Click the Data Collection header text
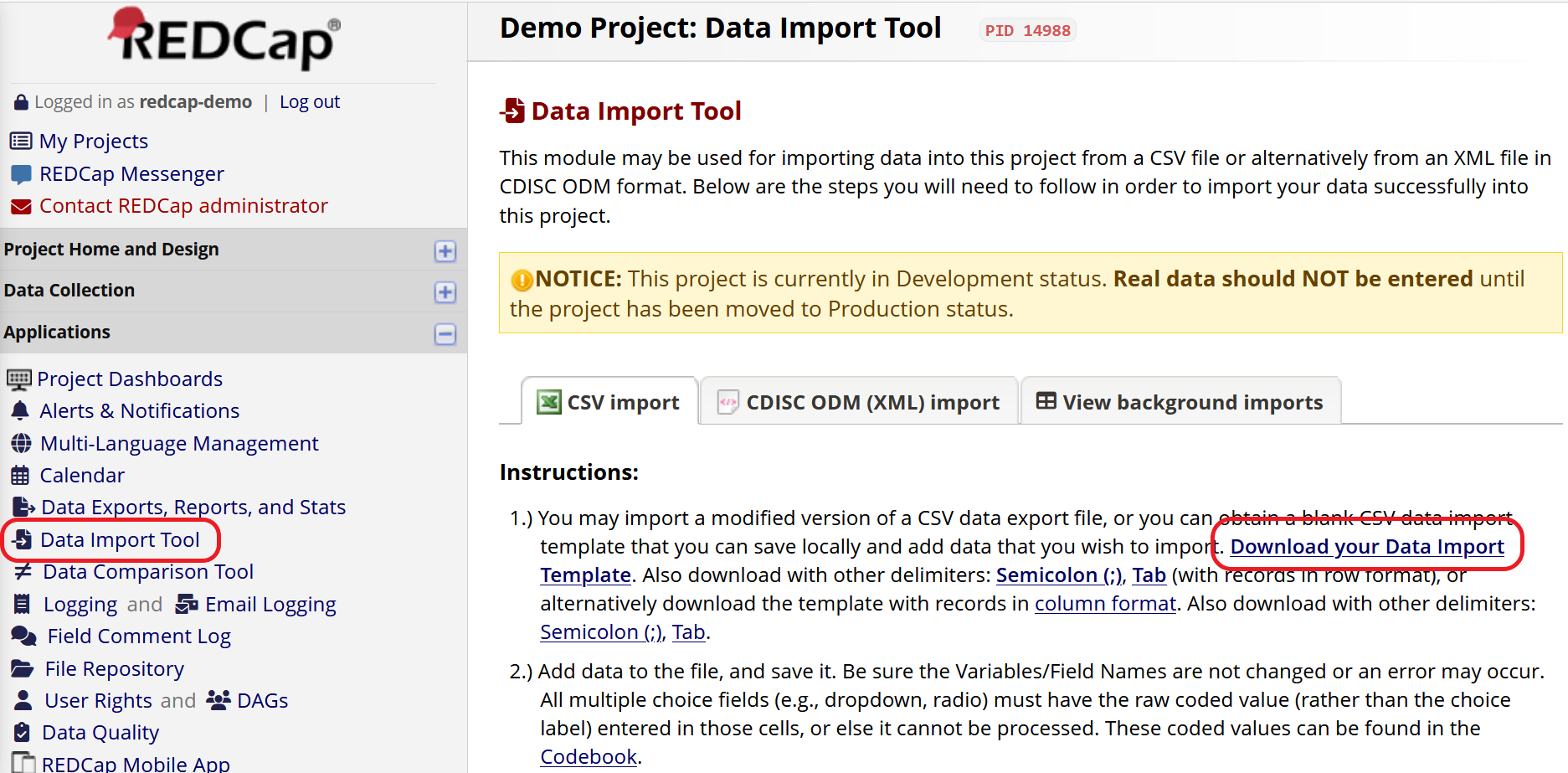The image size is (1568, 773). point(69,291)
